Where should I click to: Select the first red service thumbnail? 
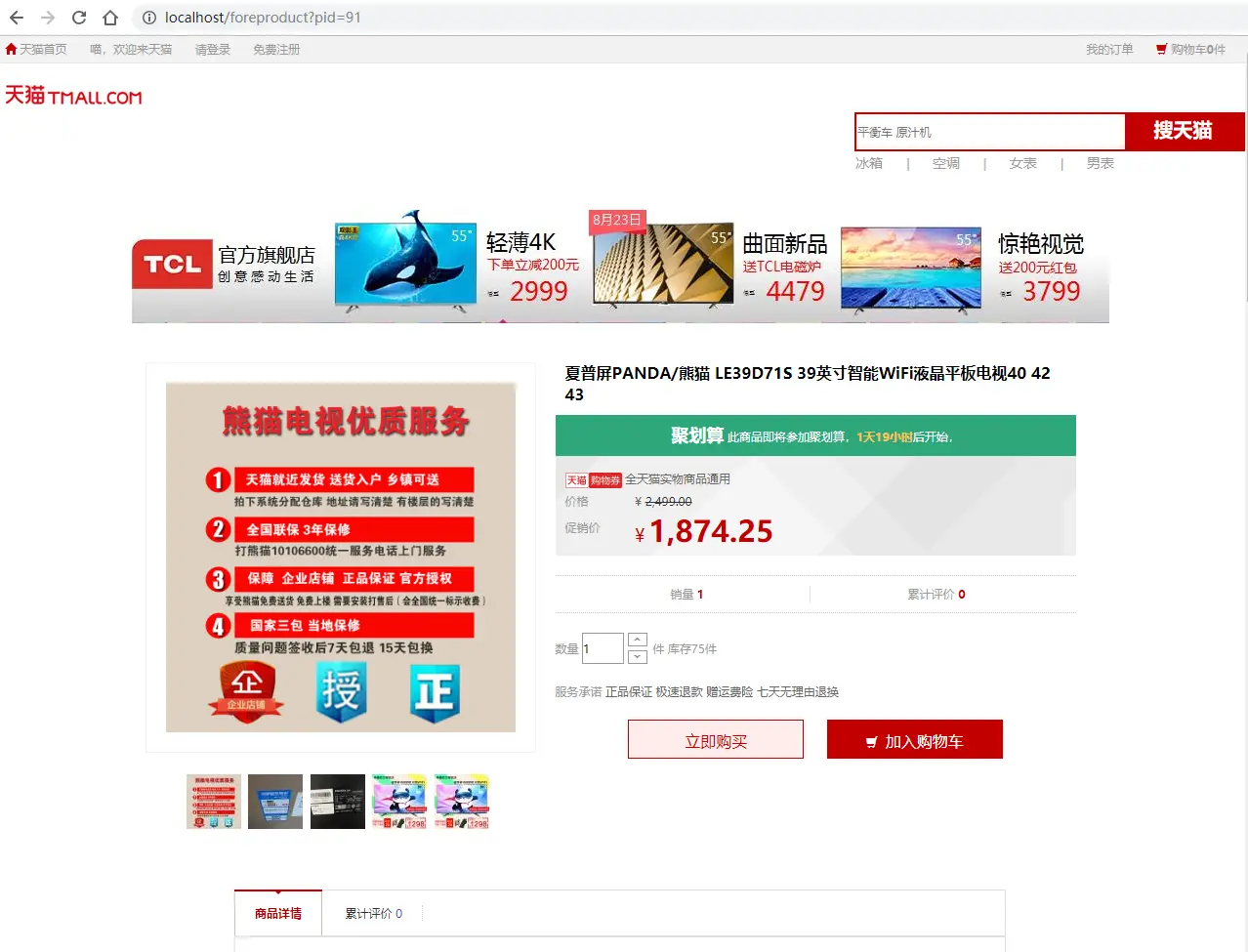214,802
